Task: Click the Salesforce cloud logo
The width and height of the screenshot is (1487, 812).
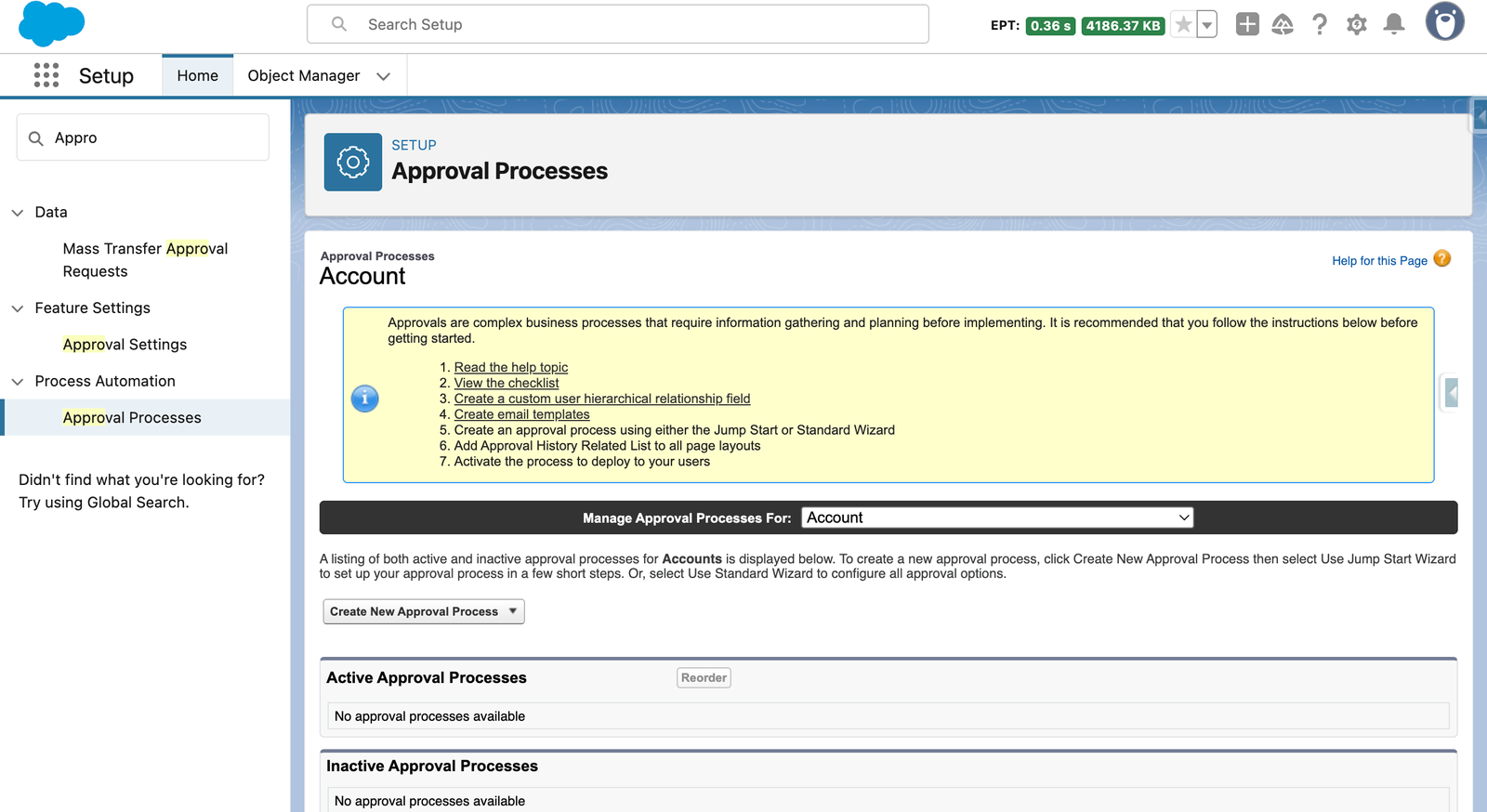Action: (52, 24)
